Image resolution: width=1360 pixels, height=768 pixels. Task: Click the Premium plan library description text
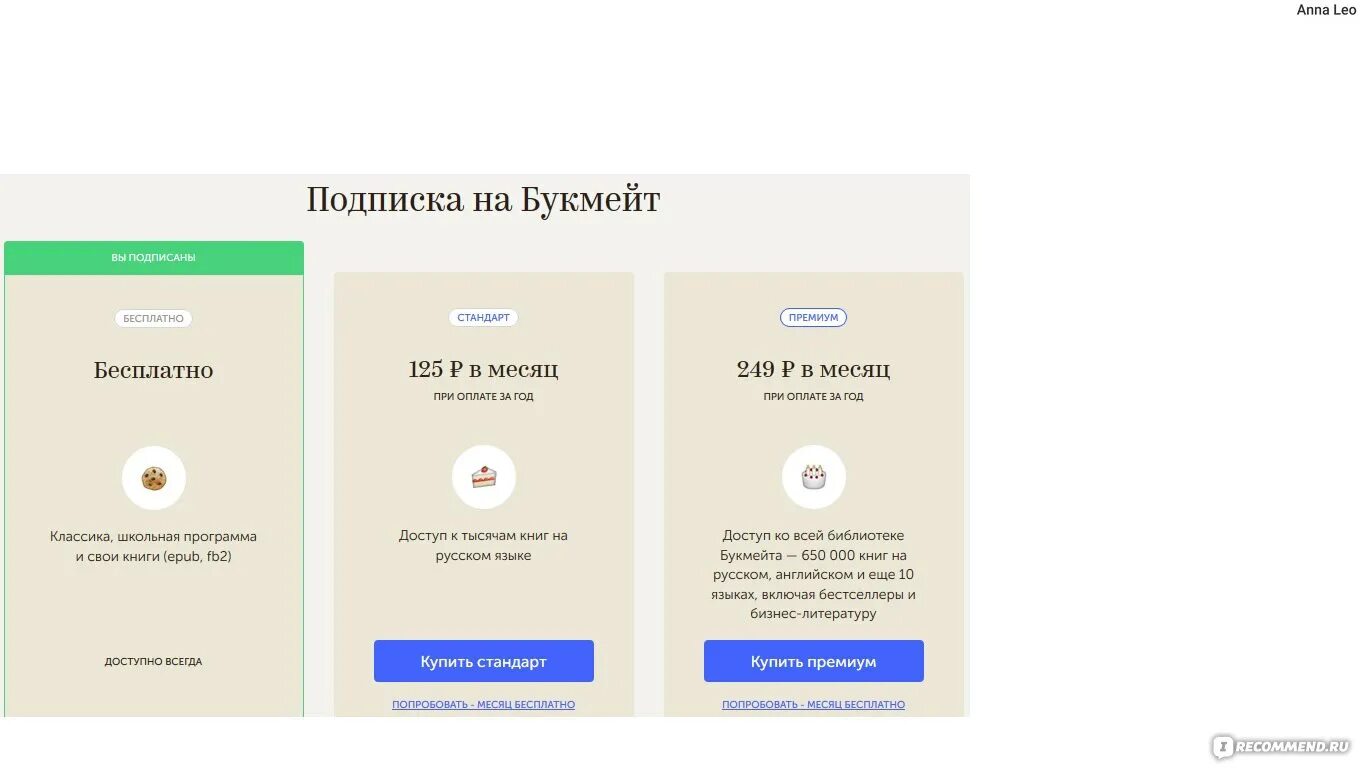pos(814,575)
